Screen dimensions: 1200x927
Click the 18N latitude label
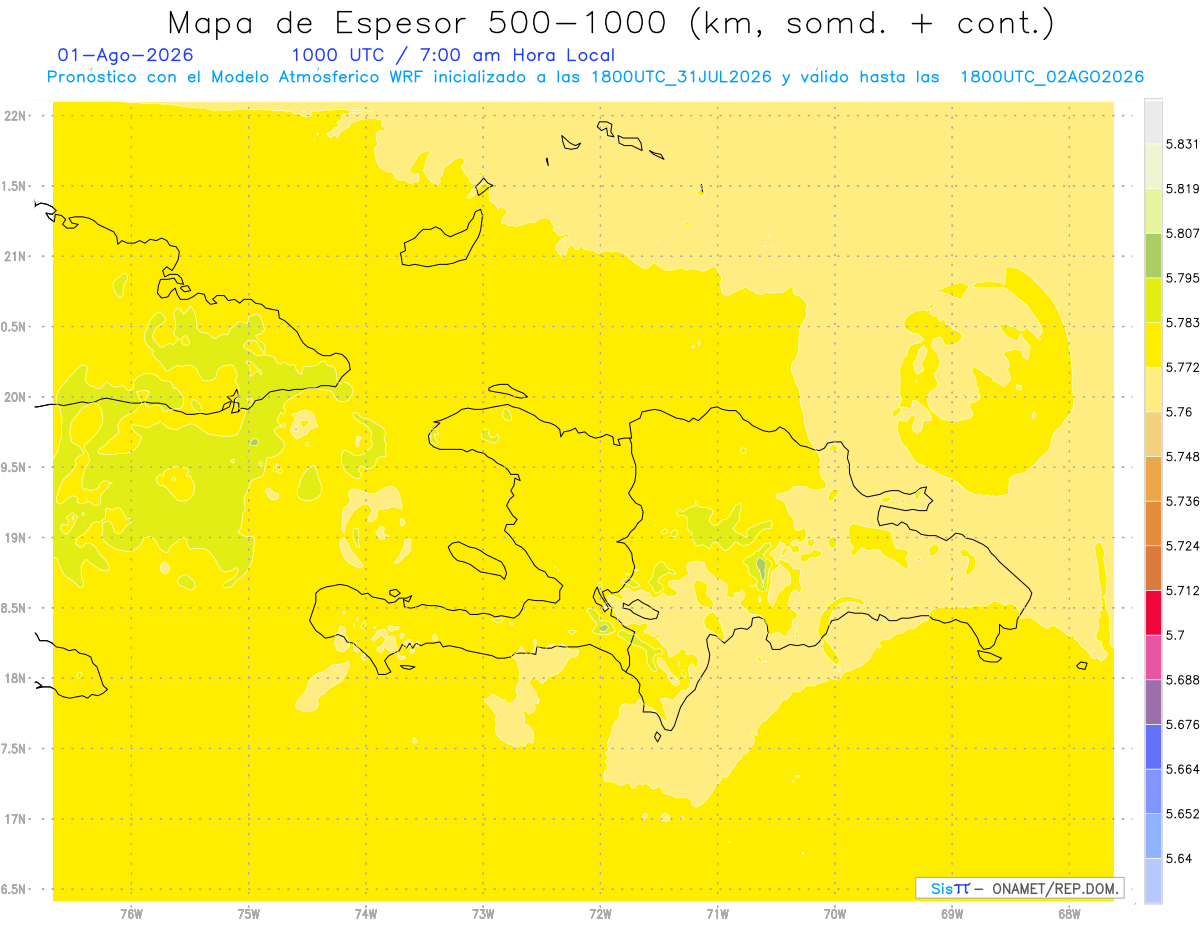(17, 678)
